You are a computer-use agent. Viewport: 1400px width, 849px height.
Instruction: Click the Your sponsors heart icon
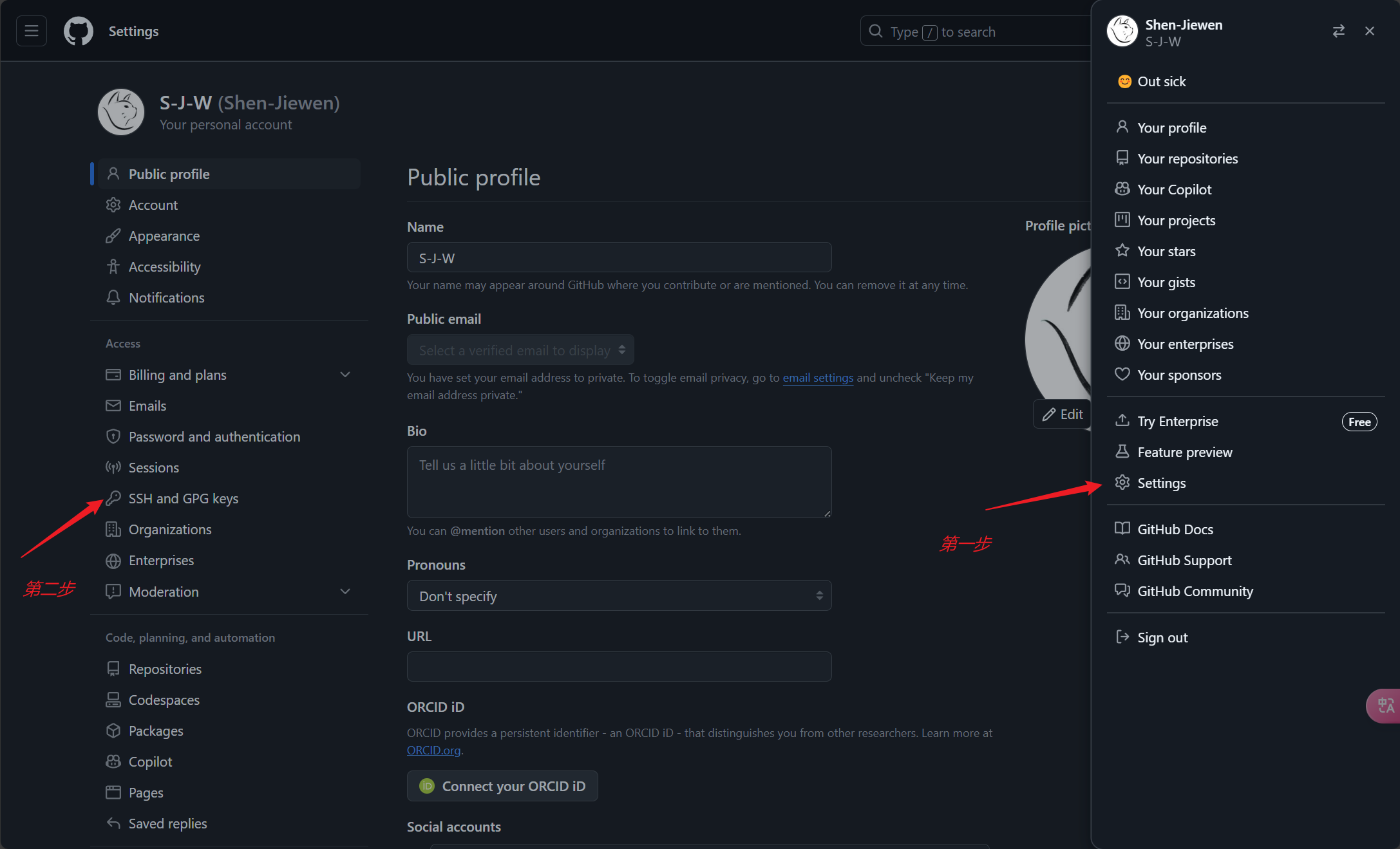pyautogui.click(x=1122, y=374)
